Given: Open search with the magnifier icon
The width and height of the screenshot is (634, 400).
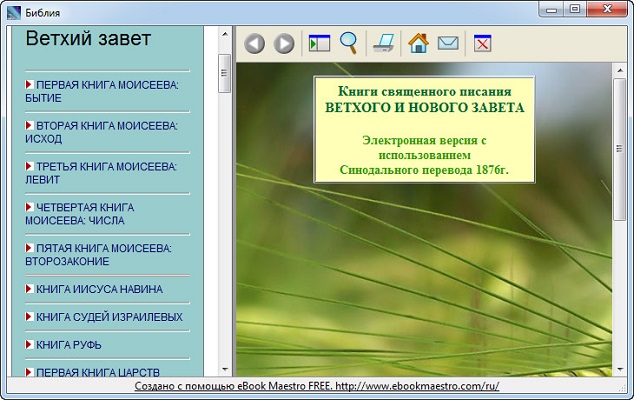Looking at the screenshot, I should pyautogui.click(x=349, y=43).
